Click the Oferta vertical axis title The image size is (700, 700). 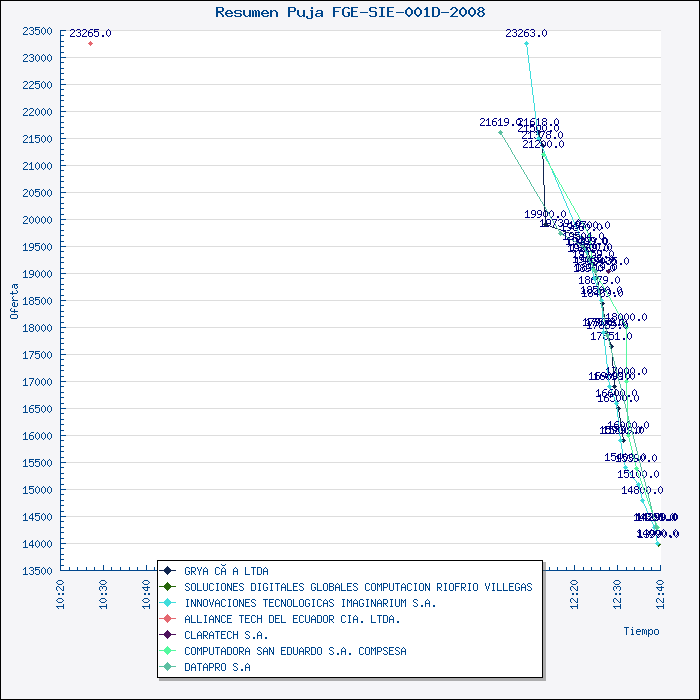[14, 300]
